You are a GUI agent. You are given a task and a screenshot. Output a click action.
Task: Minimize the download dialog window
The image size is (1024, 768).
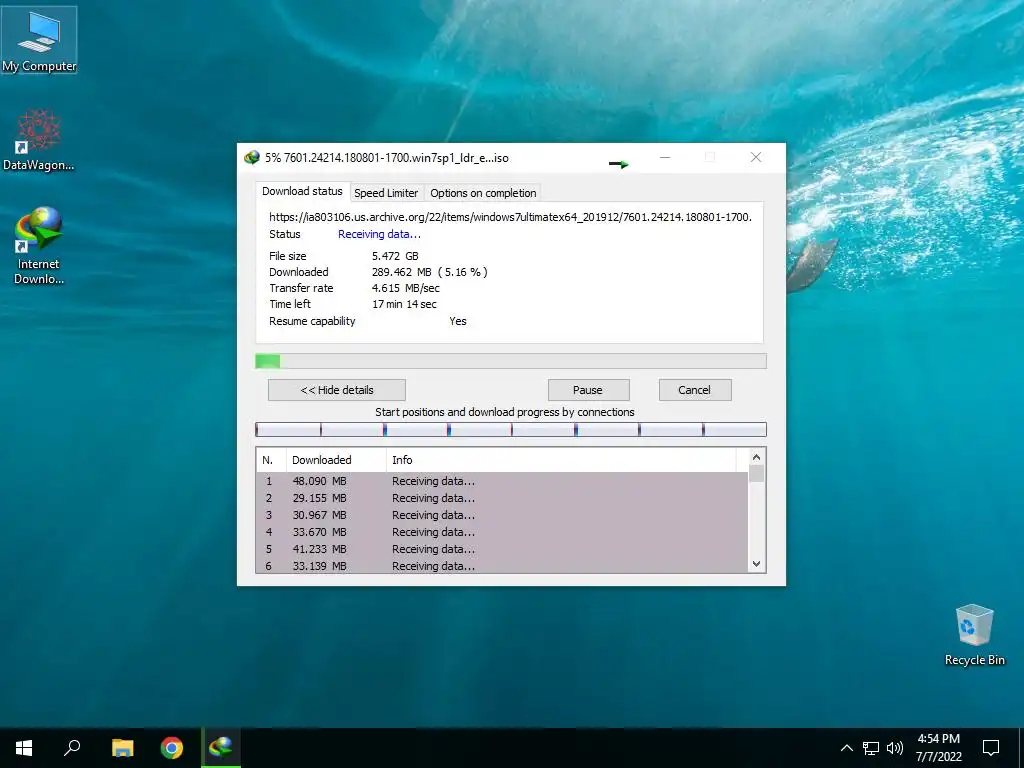tap(665, 157)
